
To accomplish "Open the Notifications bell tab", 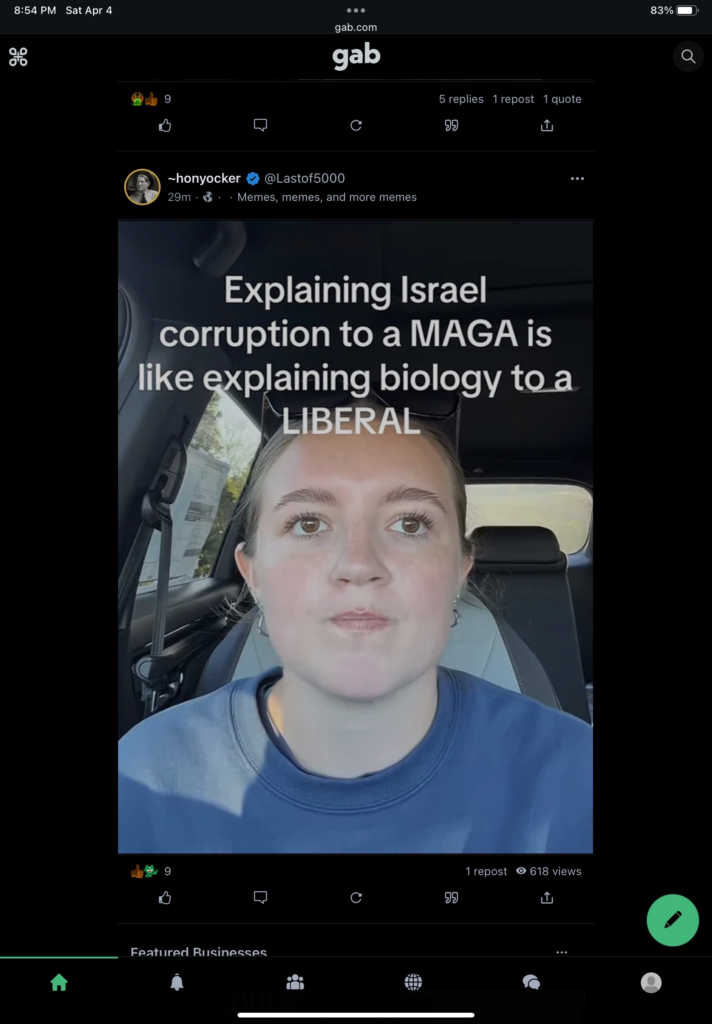I will point(177,982).
